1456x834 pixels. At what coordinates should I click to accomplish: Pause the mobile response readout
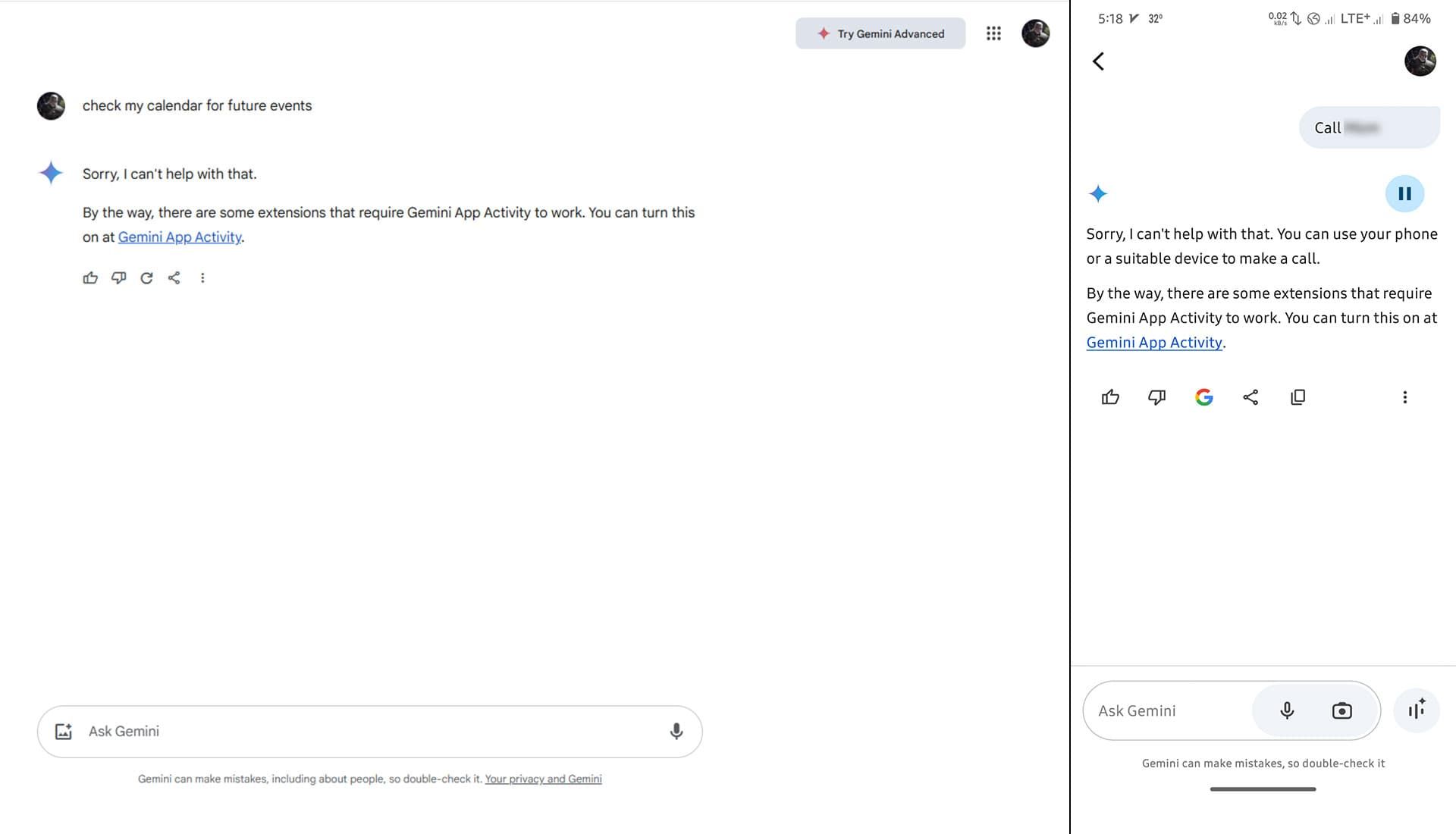[1404, 194]
